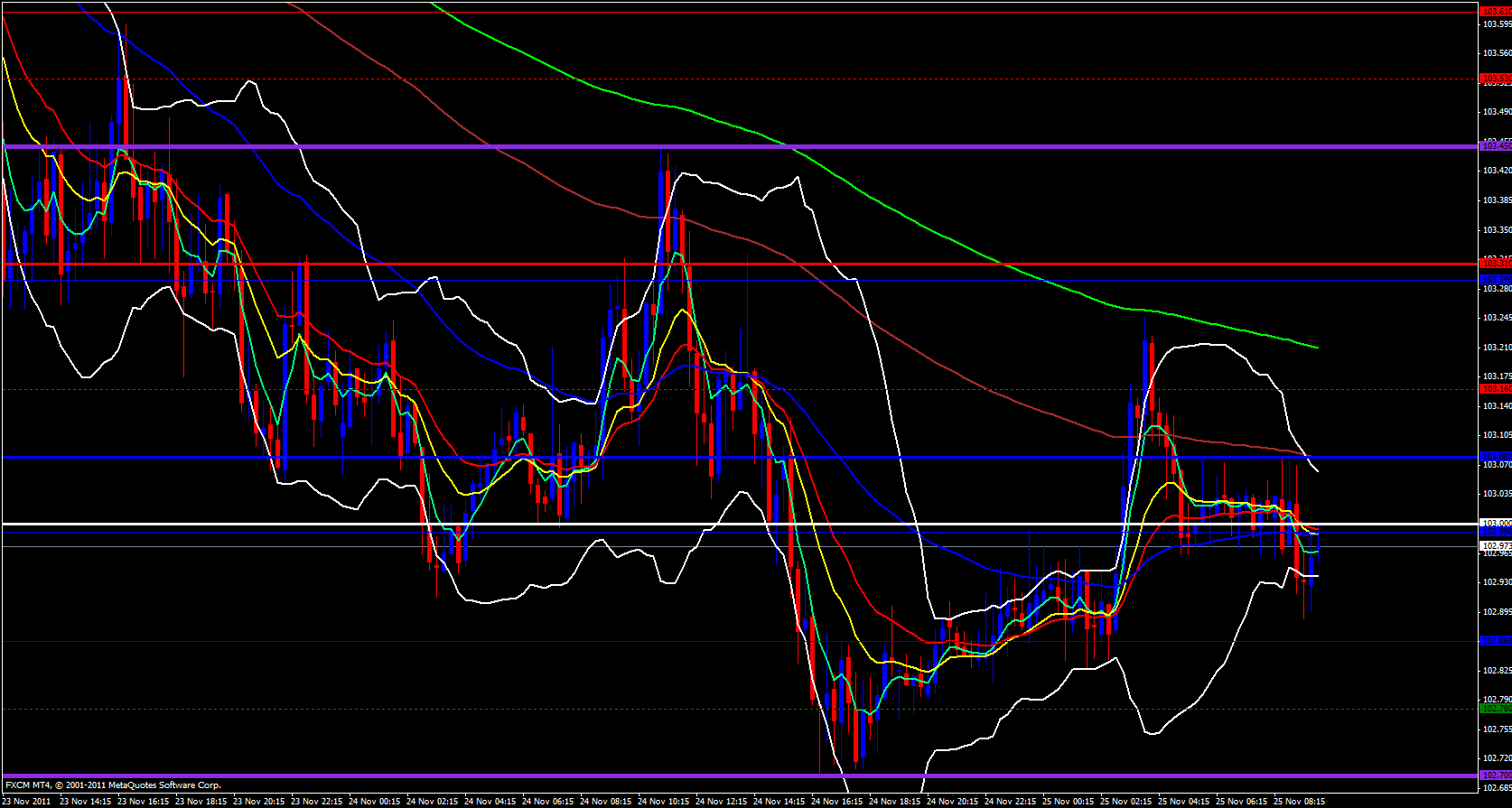Click the blue 103.080 price label
1512x808 pixels.
tap(1495, 457)
